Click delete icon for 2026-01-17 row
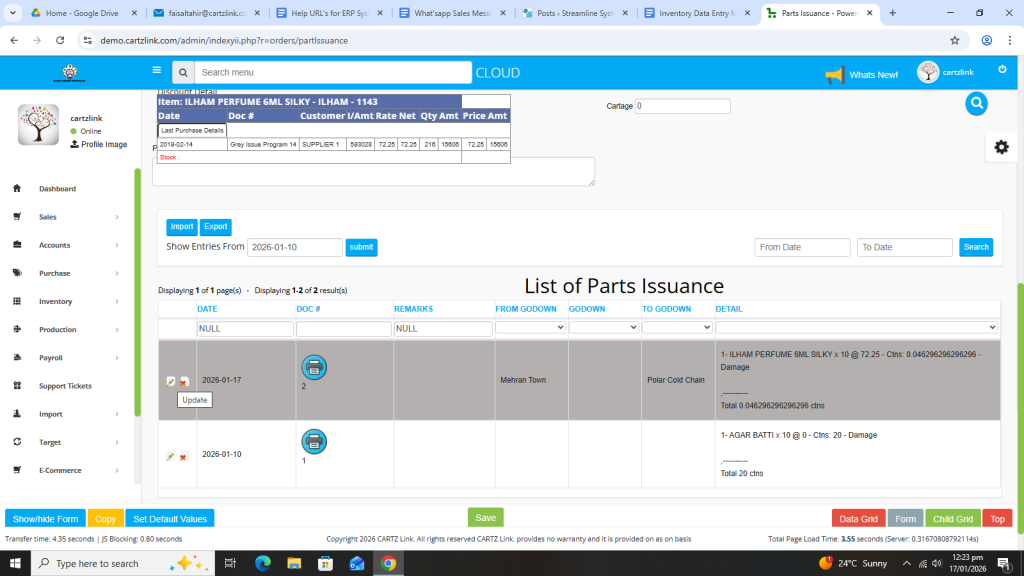1024x576 pixels. click(184, 382)
